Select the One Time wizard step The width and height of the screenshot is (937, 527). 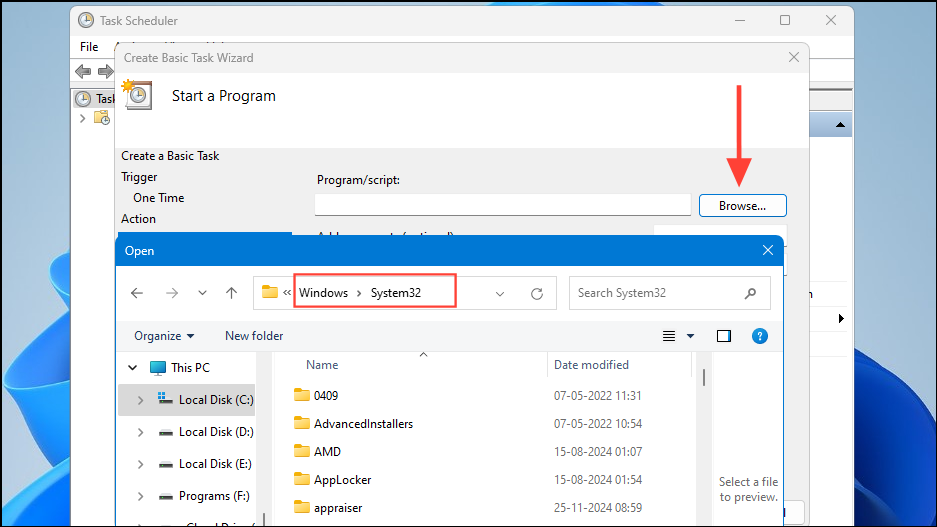pyautogui.click(x=158, y=198)
